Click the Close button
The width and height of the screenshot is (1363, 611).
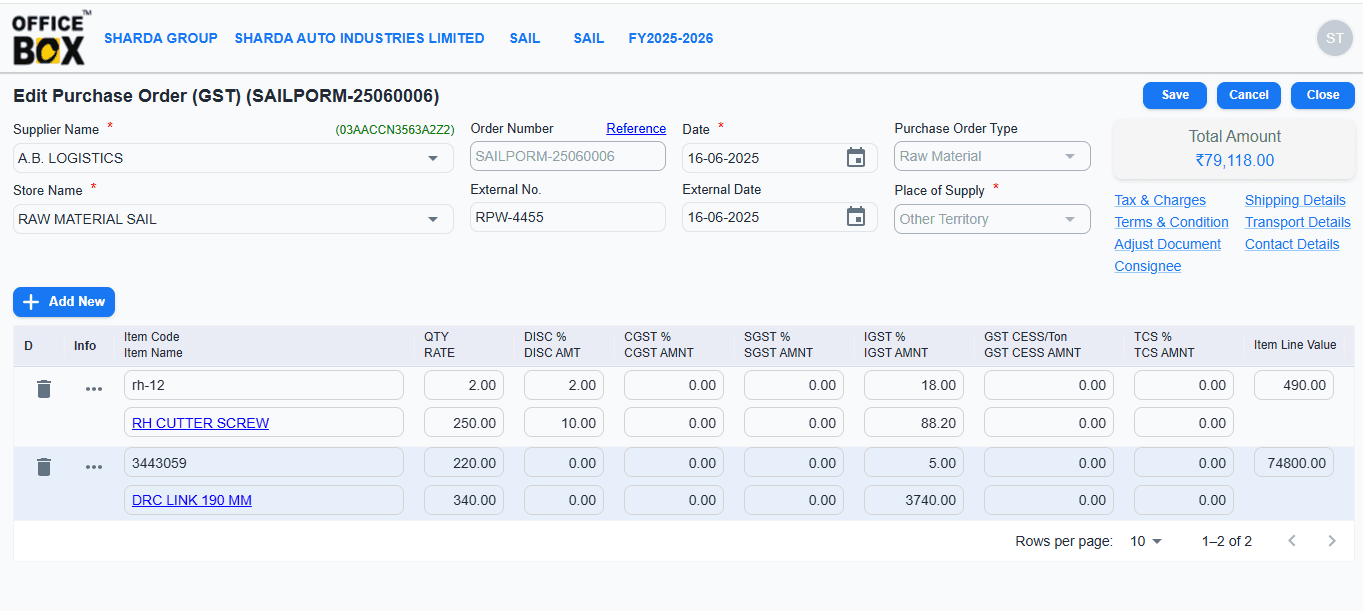pyautogui.click(x=1323, y=95)
